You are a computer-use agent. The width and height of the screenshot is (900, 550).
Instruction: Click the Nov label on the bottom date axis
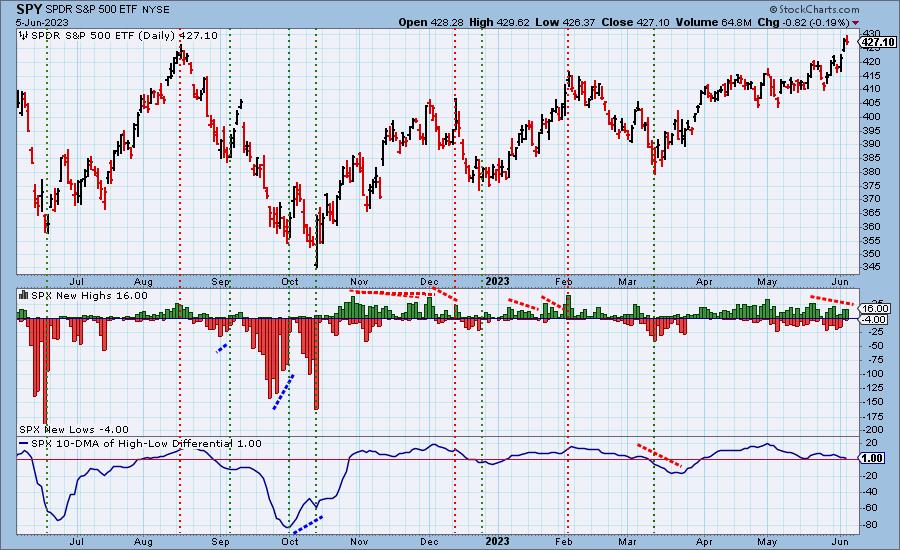359,541
